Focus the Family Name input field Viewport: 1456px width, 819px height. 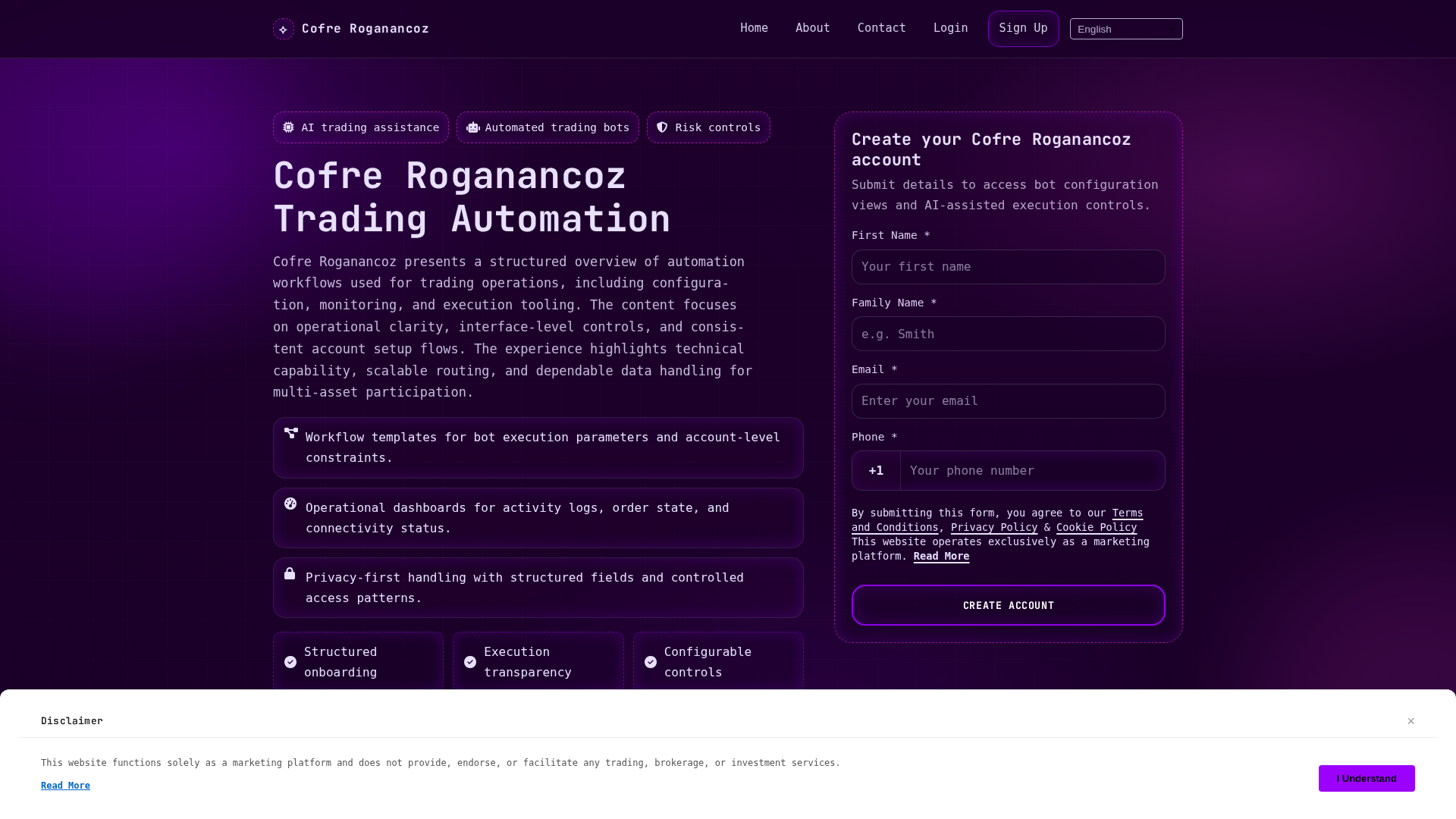tap(1009, 334)
